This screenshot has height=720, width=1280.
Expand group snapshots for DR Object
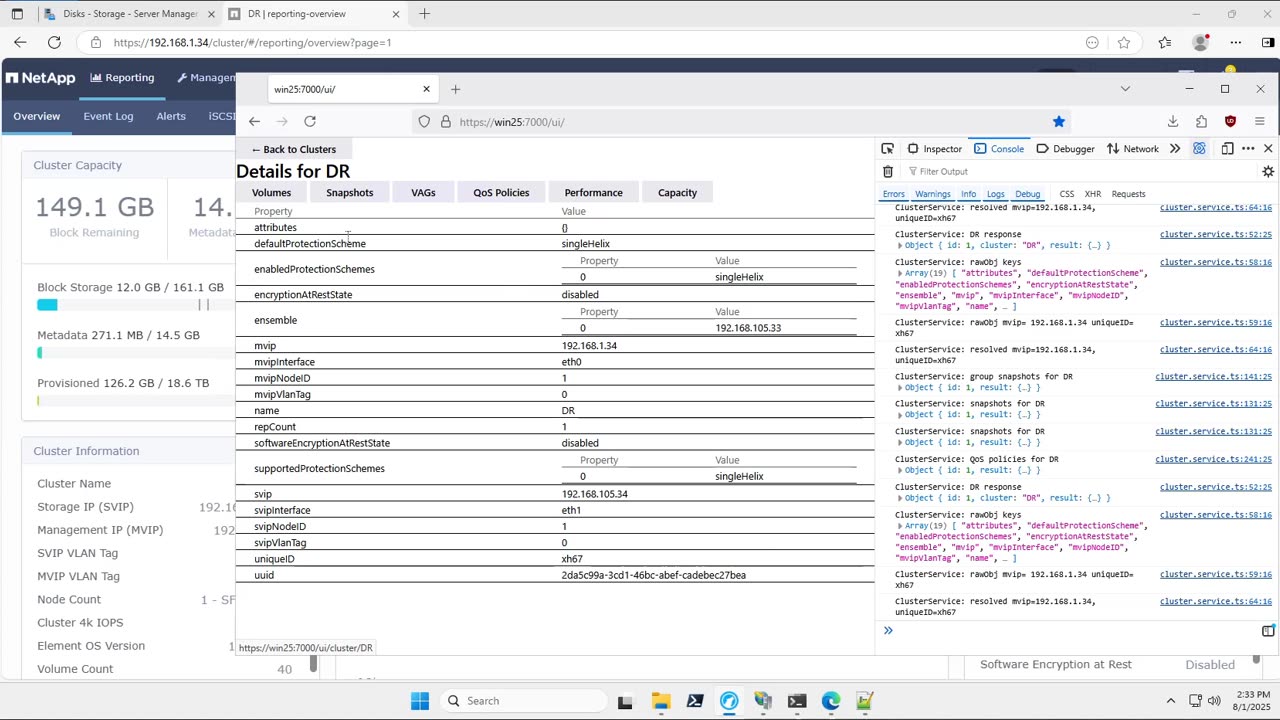click(x=900, y=387)
